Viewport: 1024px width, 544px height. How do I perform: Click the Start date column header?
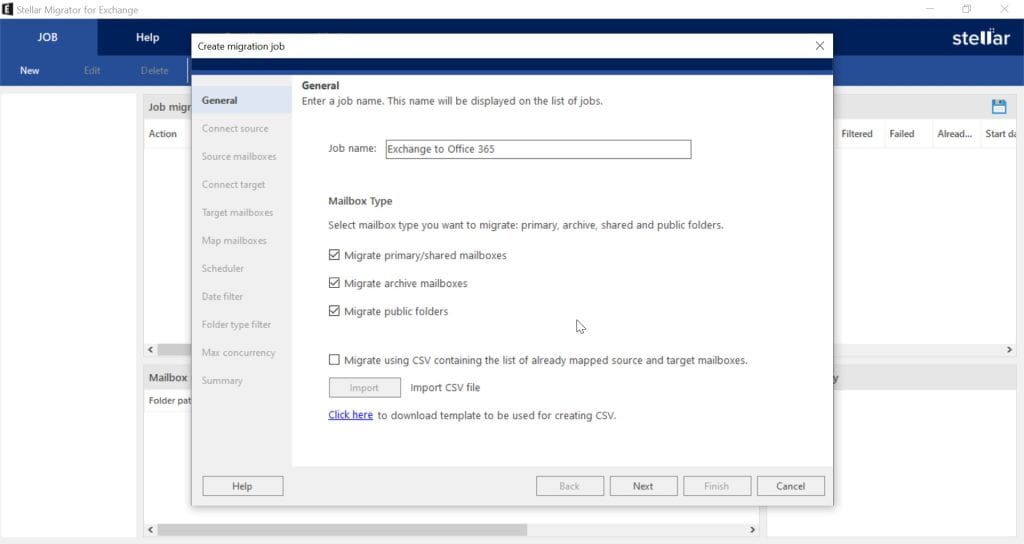coord(1000,134)
